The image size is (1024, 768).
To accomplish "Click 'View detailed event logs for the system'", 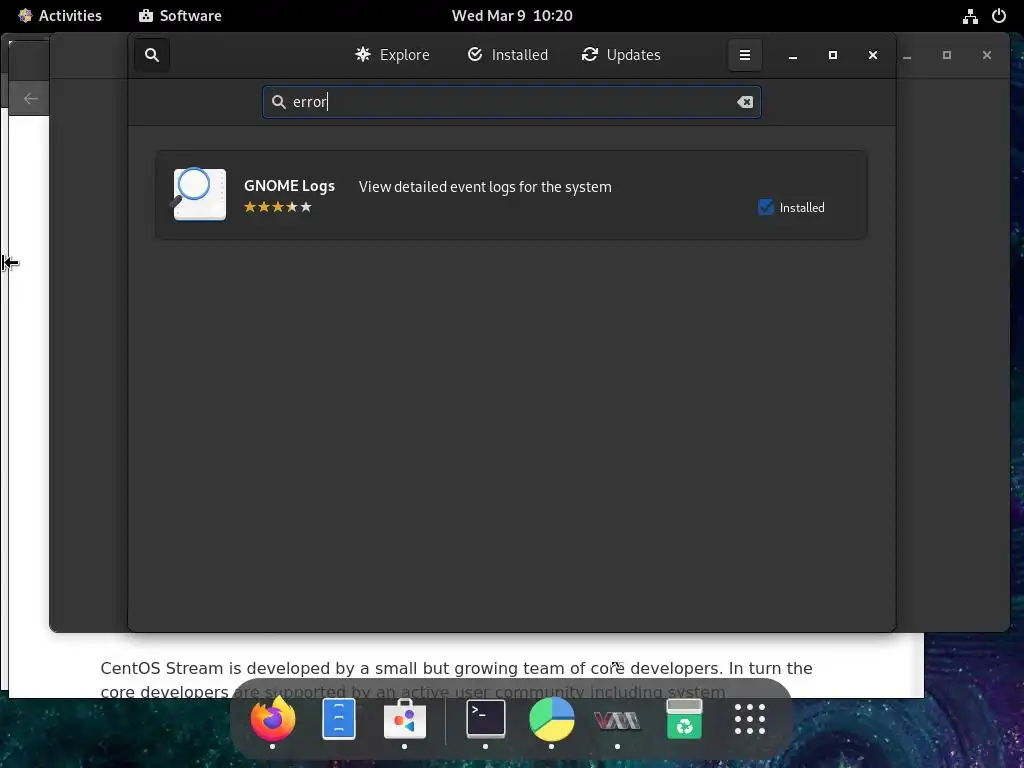I will (x=485, y=187).
